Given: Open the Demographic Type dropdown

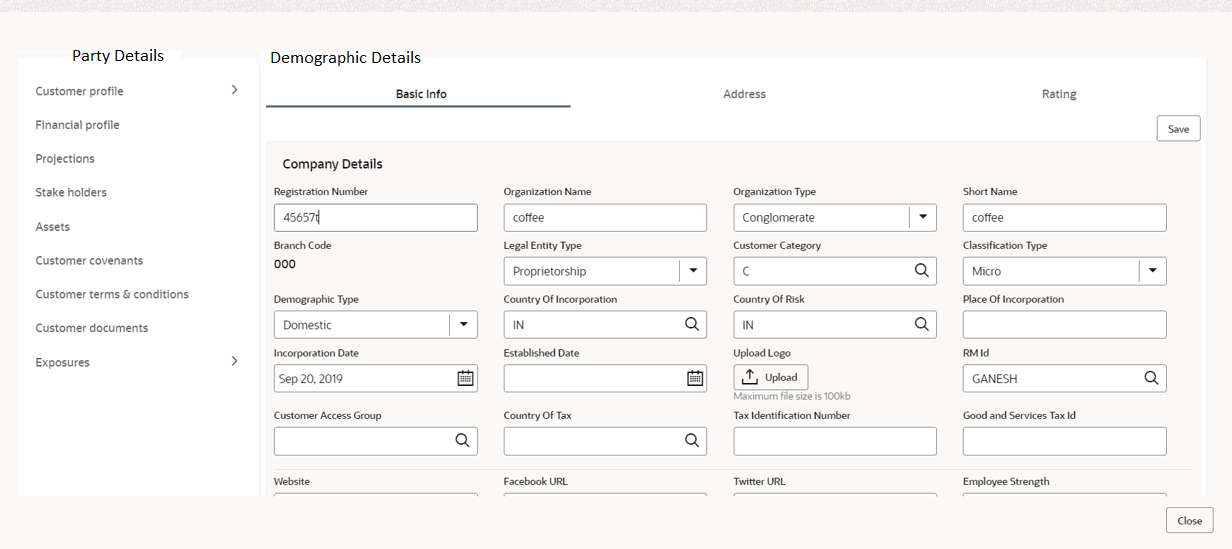Looking at the screenshot, I should tap(463, 325).
